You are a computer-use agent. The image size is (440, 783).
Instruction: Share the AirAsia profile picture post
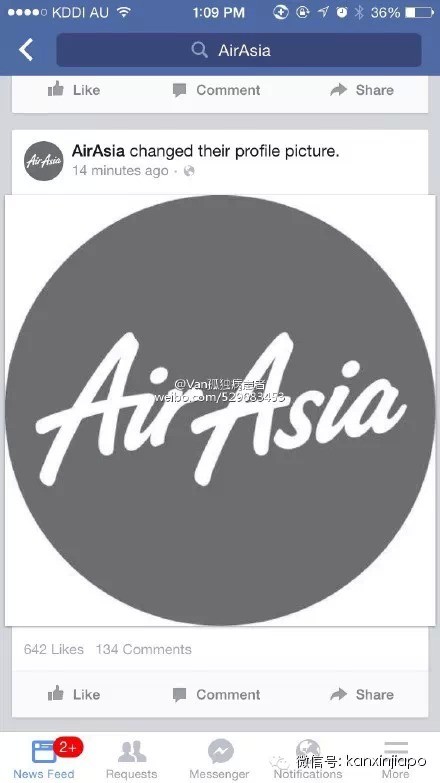click(362, 694)
